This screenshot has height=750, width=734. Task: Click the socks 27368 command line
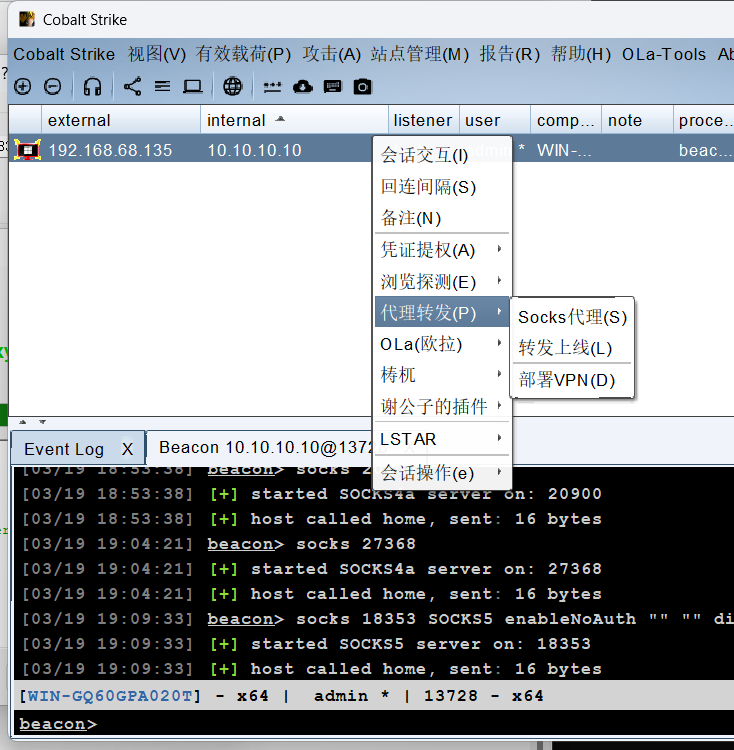[x=311, y=544]
